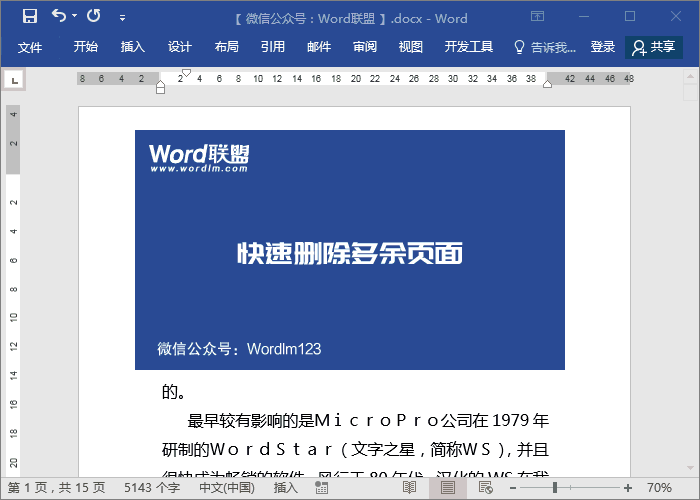Open the Undo history dropdown arrow
The width and height of the screenshot is (700, 500).
(75, 16)
